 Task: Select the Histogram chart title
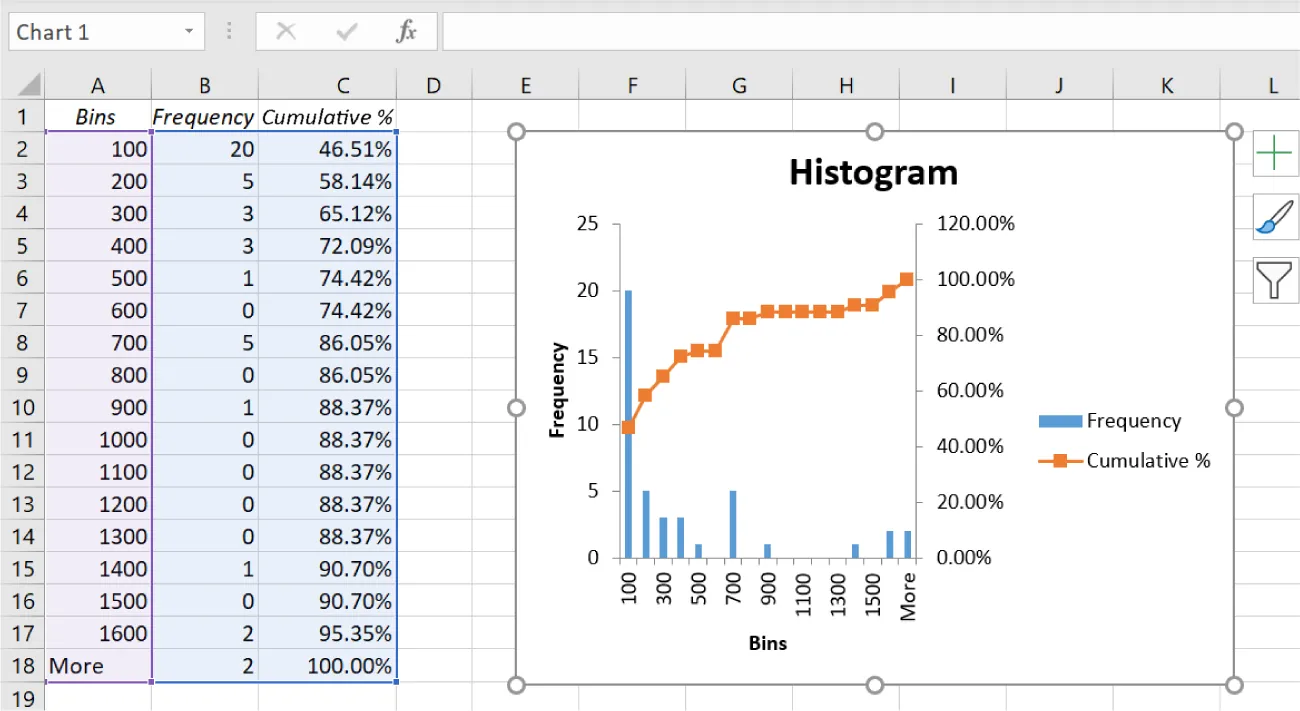pyautogui.click(x=872, y=173)
